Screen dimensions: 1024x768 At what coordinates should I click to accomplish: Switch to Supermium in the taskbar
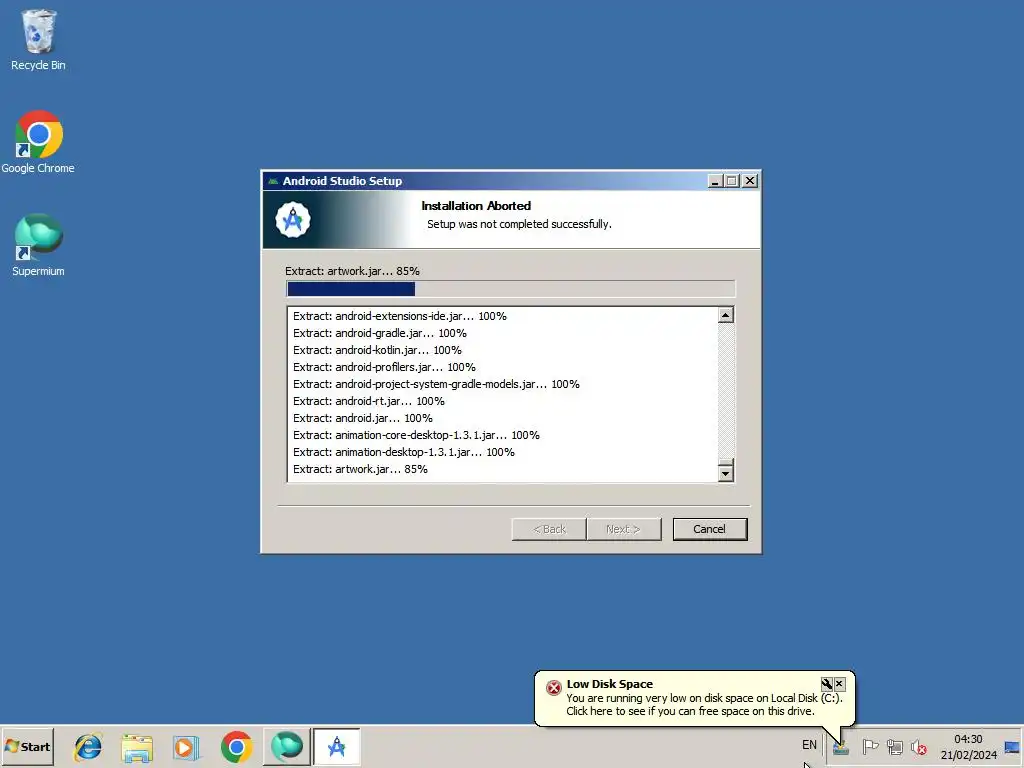pos(287,746)
